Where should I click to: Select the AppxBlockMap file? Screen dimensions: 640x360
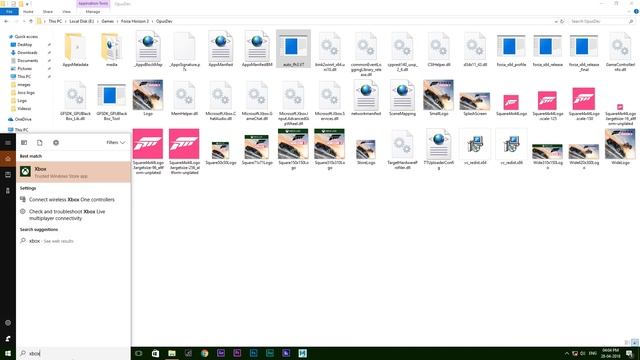point(148,50)
